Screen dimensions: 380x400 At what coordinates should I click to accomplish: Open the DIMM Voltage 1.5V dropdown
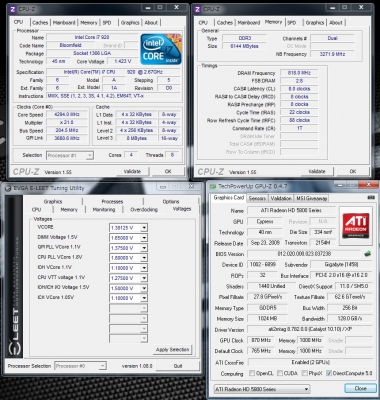pyautogui.click(x=144, y=238)
